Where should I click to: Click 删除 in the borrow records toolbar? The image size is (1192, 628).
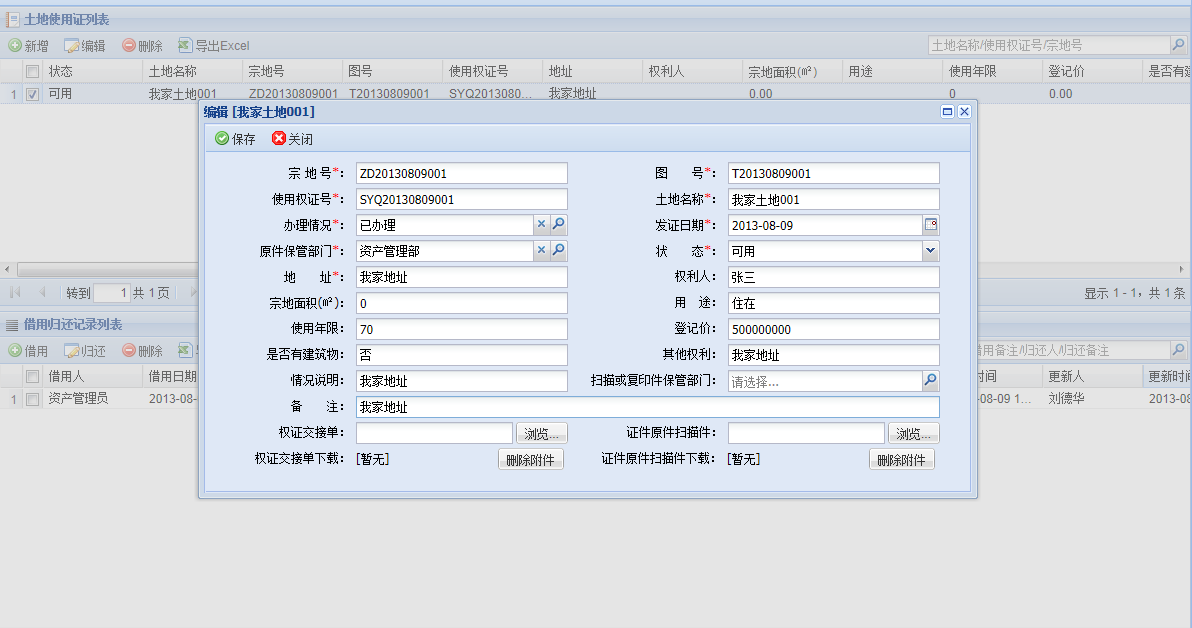point(142,350)
